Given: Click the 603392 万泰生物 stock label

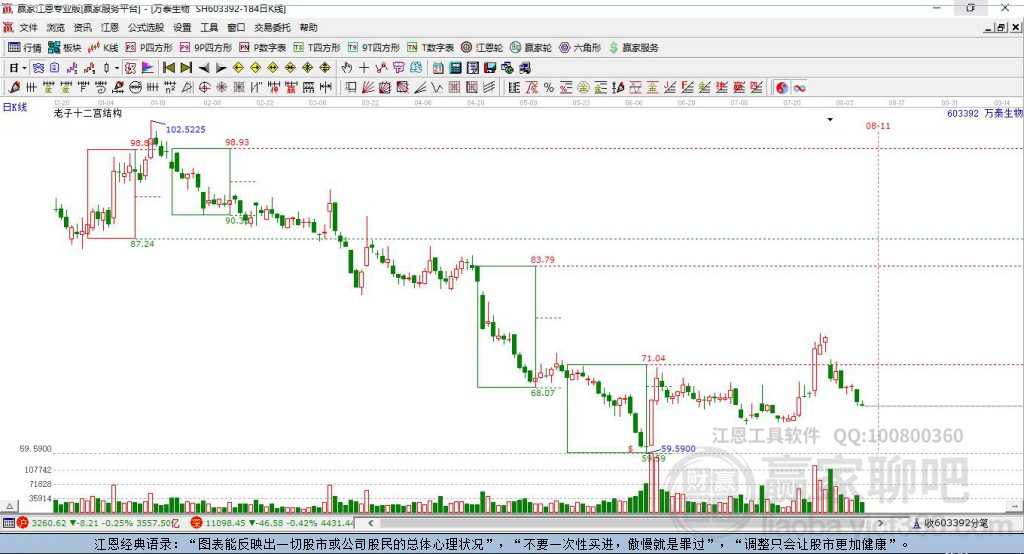Looking at the screenshot, I should pyautogui.click(x=985, y=114).
